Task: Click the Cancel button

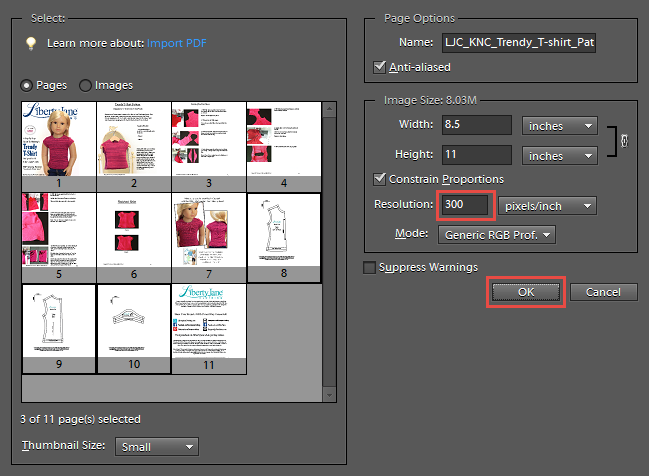Action: (x=603, y=292)
